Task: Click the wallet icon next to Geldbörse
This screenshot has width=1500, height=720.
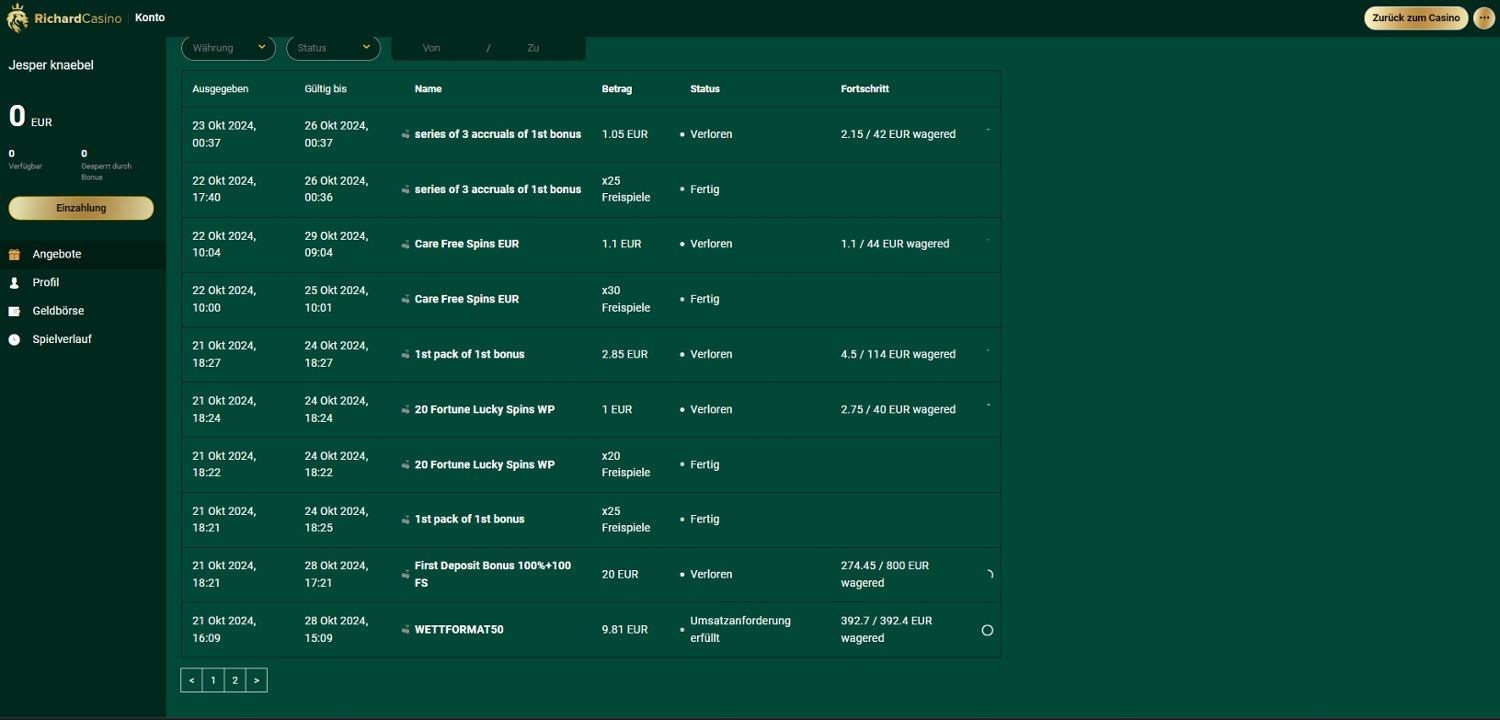Action: pos(14,311)
